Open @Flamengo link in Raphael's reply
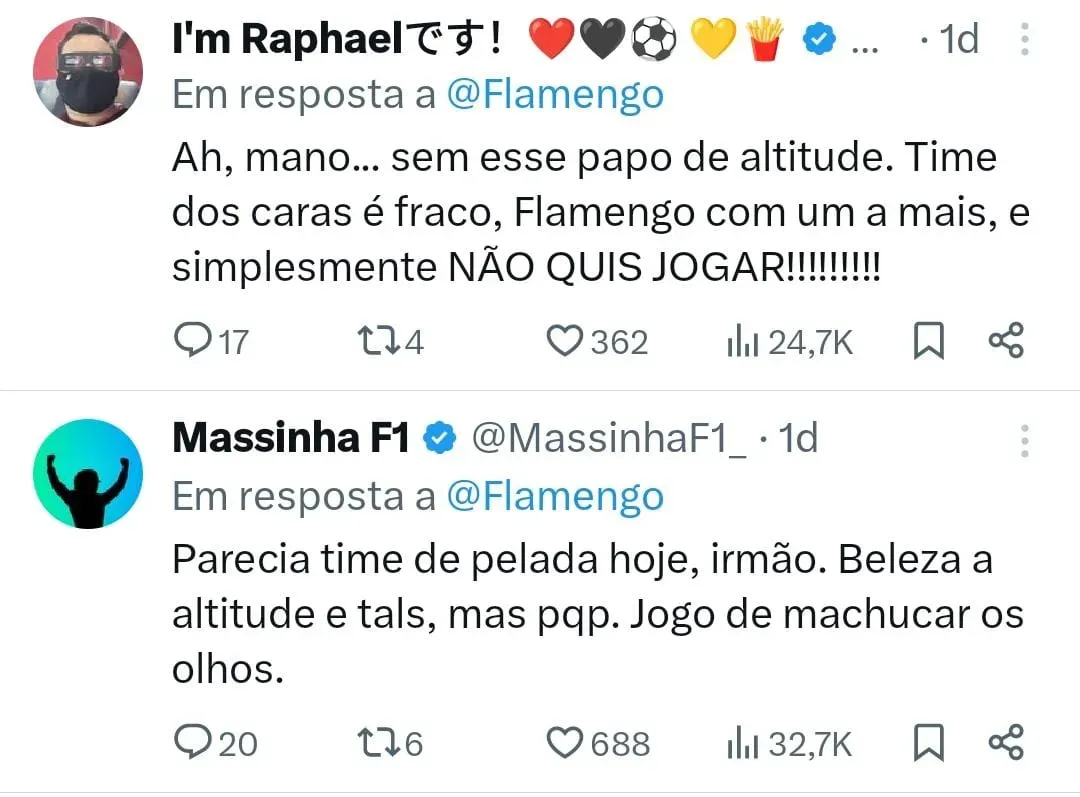Screen dimensions: 1080x797 coord(555,95)
